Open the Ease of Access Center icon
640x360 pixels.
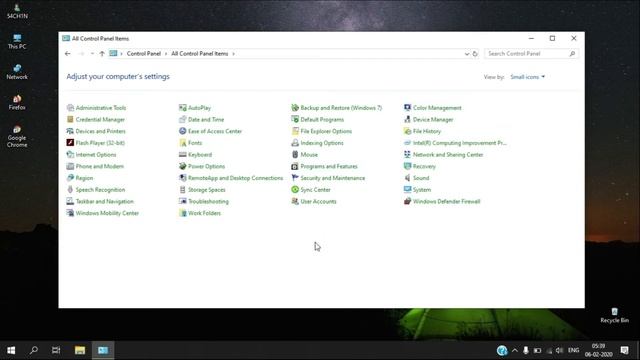[182, 131]
